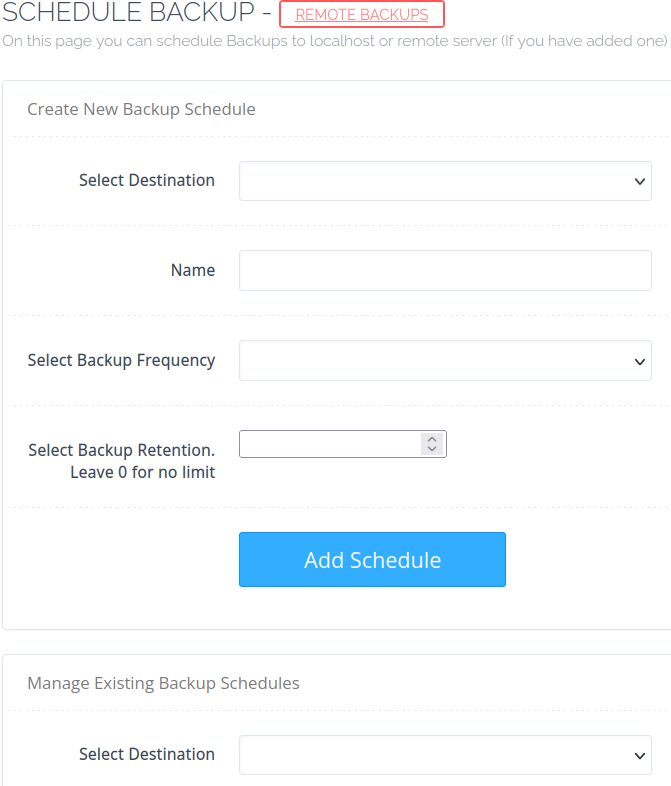Focus the Backup Retention number field
Viewport: 671px width, 786px height.
(330, 444)
